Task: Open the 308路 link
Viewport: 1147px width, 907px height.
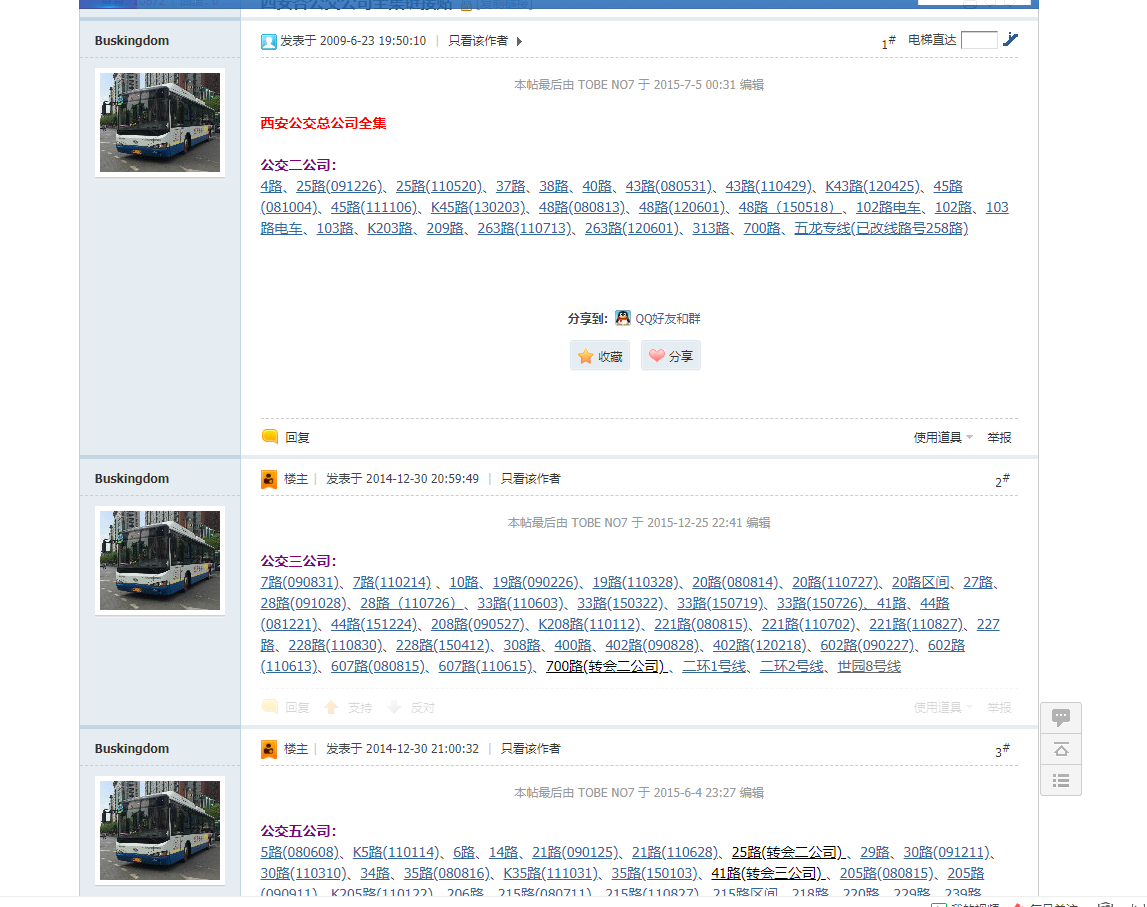Action: pyautogui.click(x=522, y=646)
